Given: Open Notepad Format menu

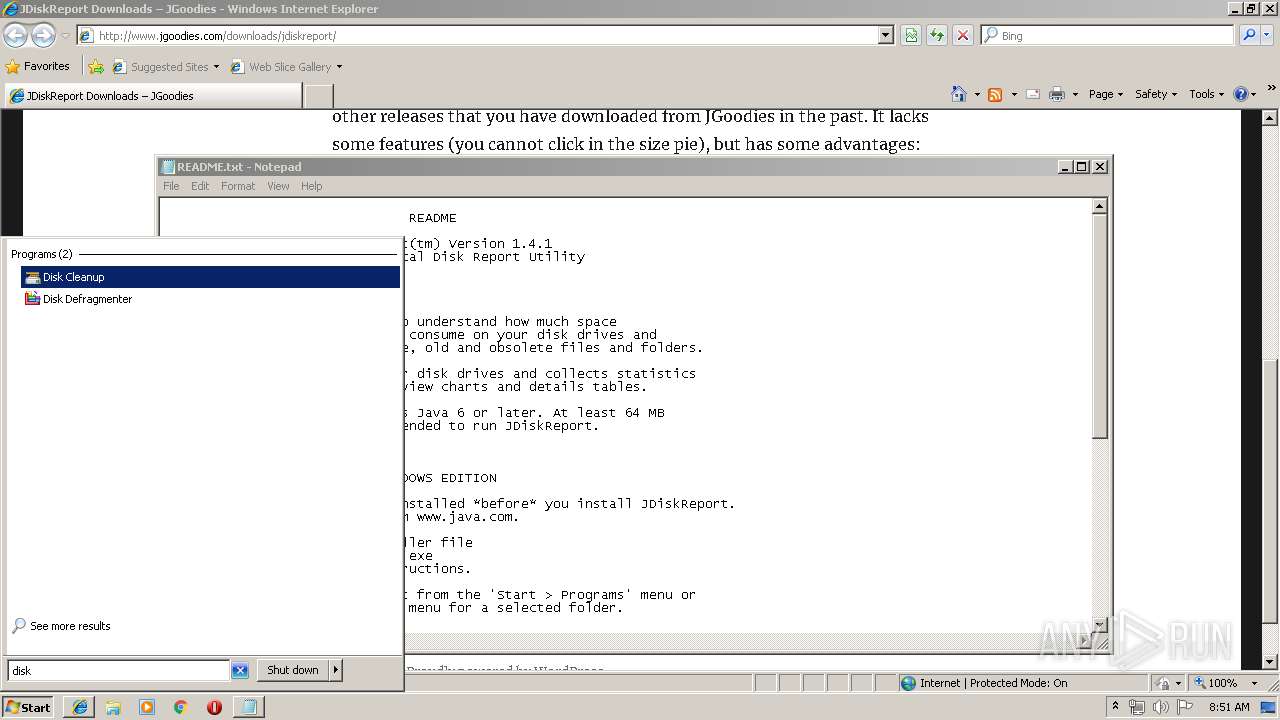Looking at the screenshot, I should pyautogui.click(x=238, y=186).
